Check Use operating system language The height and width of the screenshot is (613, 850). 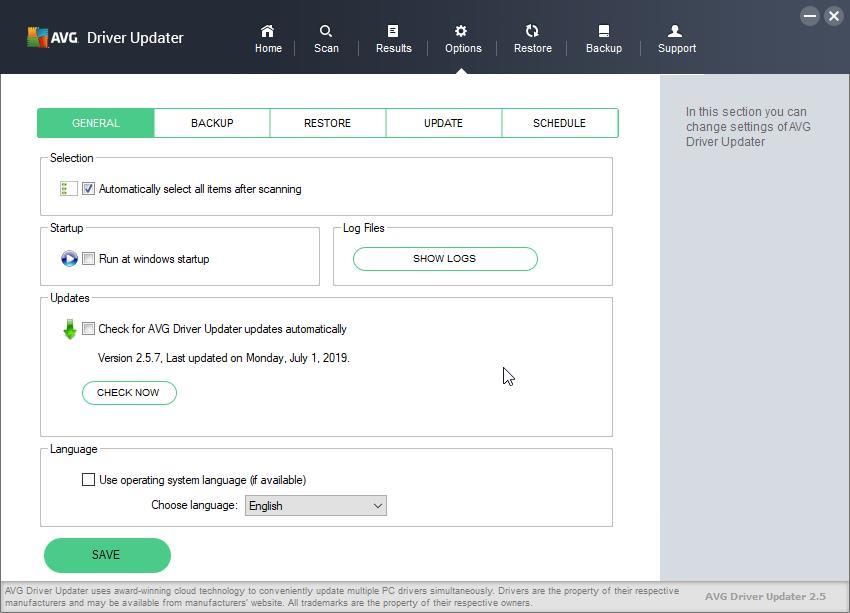(88, 480)
